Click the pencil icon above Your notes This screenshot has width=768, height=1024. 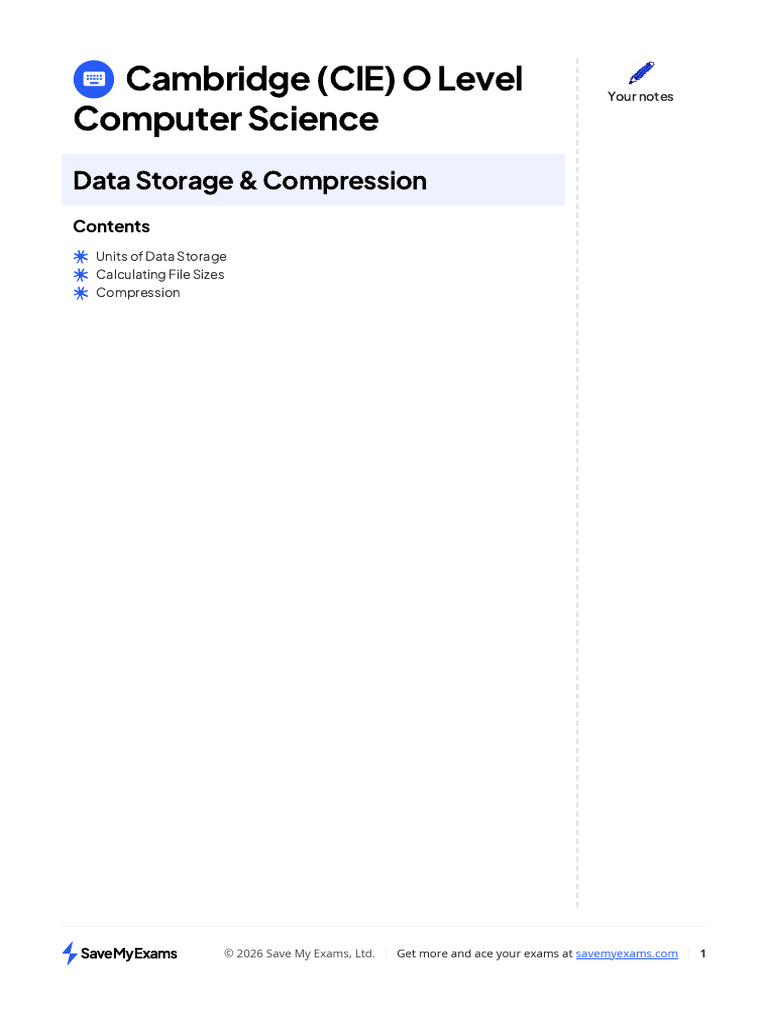(x=641, y=73)
